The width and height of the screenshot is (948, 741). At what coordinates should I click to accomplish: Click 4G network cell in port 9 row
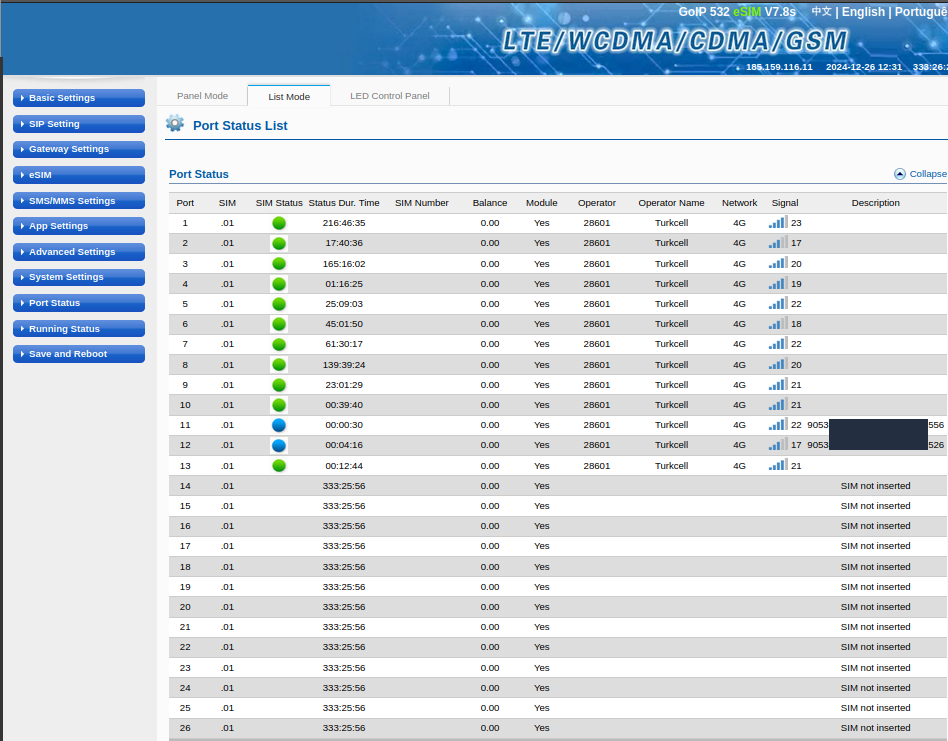click(739, 385)
